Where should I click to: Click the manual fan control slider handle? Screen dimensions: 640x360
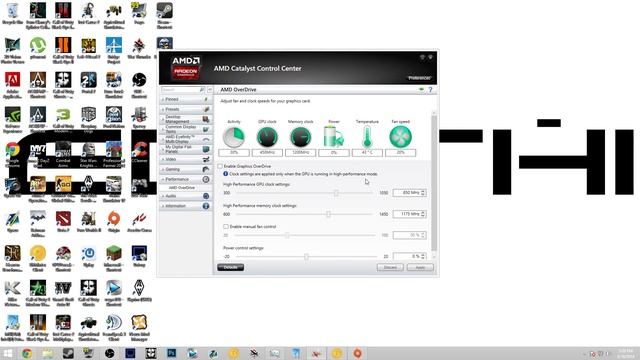[x=287, y=235]
